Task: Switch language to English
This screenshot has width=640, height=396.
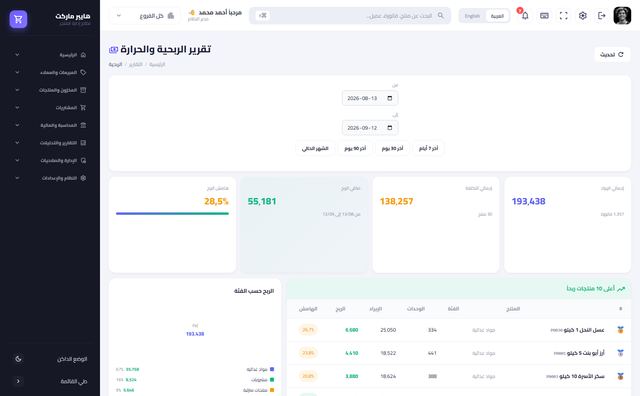Action: (x=472, y=16)
